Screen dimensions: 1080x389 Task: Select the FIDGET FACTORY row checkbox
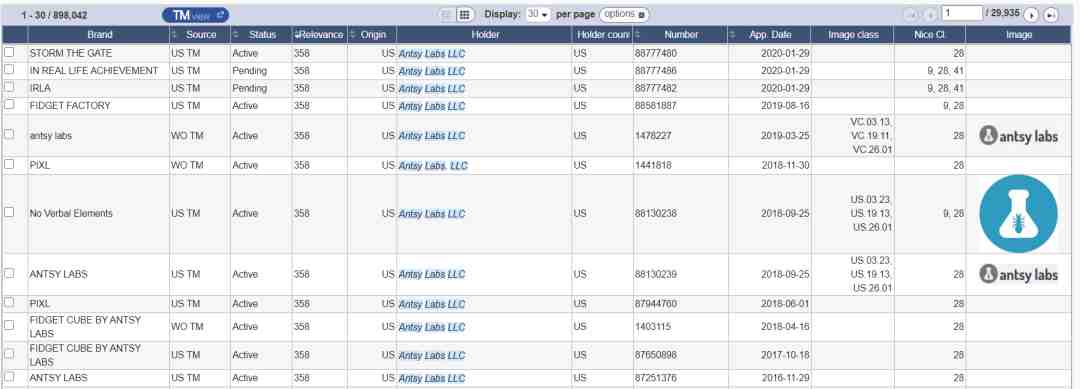pyautogui.click(x=9, y=105)
